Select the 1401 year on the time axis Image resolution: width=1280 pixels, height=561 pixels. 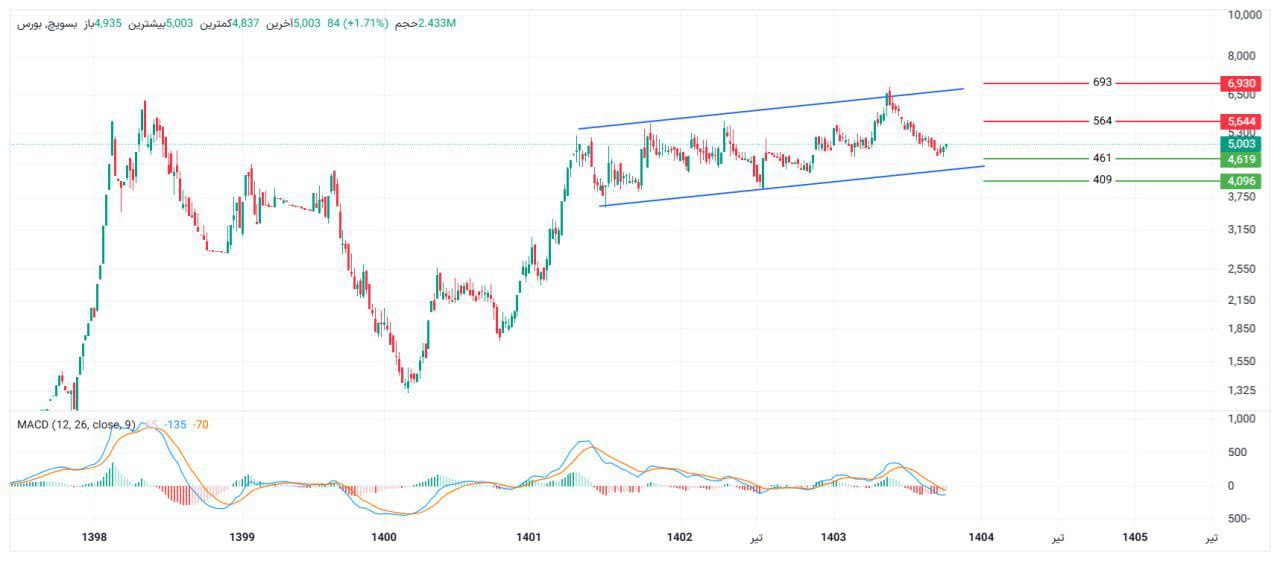[529, 537]
